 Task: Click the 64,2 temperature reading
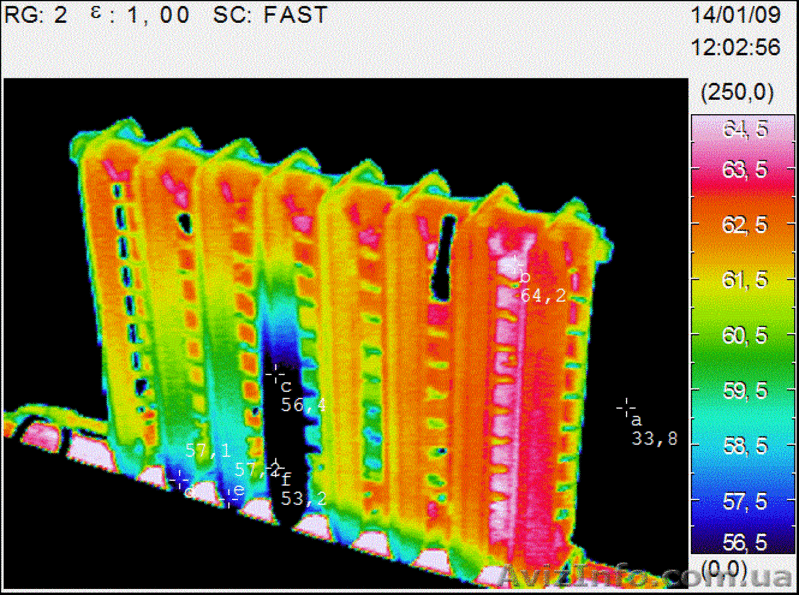pos(543,295)
